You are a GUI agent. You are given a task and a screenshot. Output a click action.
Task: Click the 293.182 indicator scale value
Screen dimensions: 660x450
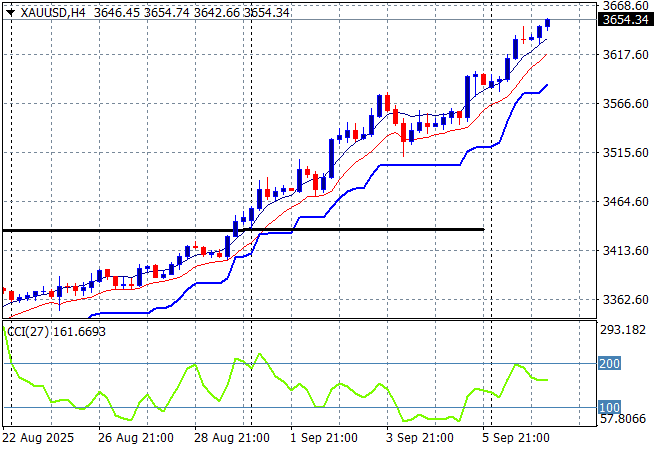pyautogui.click(x=623, y=330)
